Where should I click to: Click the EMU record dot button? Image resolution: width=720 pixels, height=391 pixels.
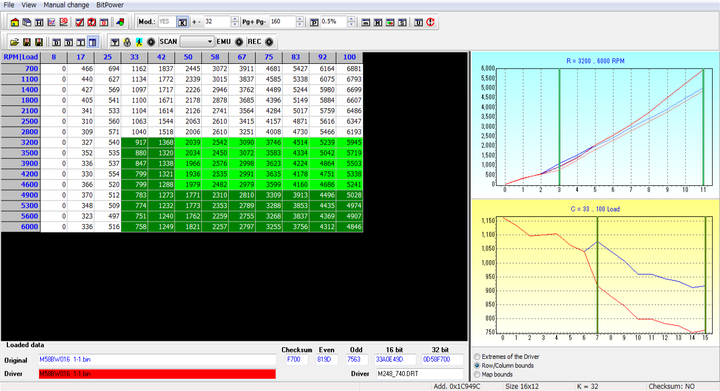pyautogui.click(x=239, y=42)
